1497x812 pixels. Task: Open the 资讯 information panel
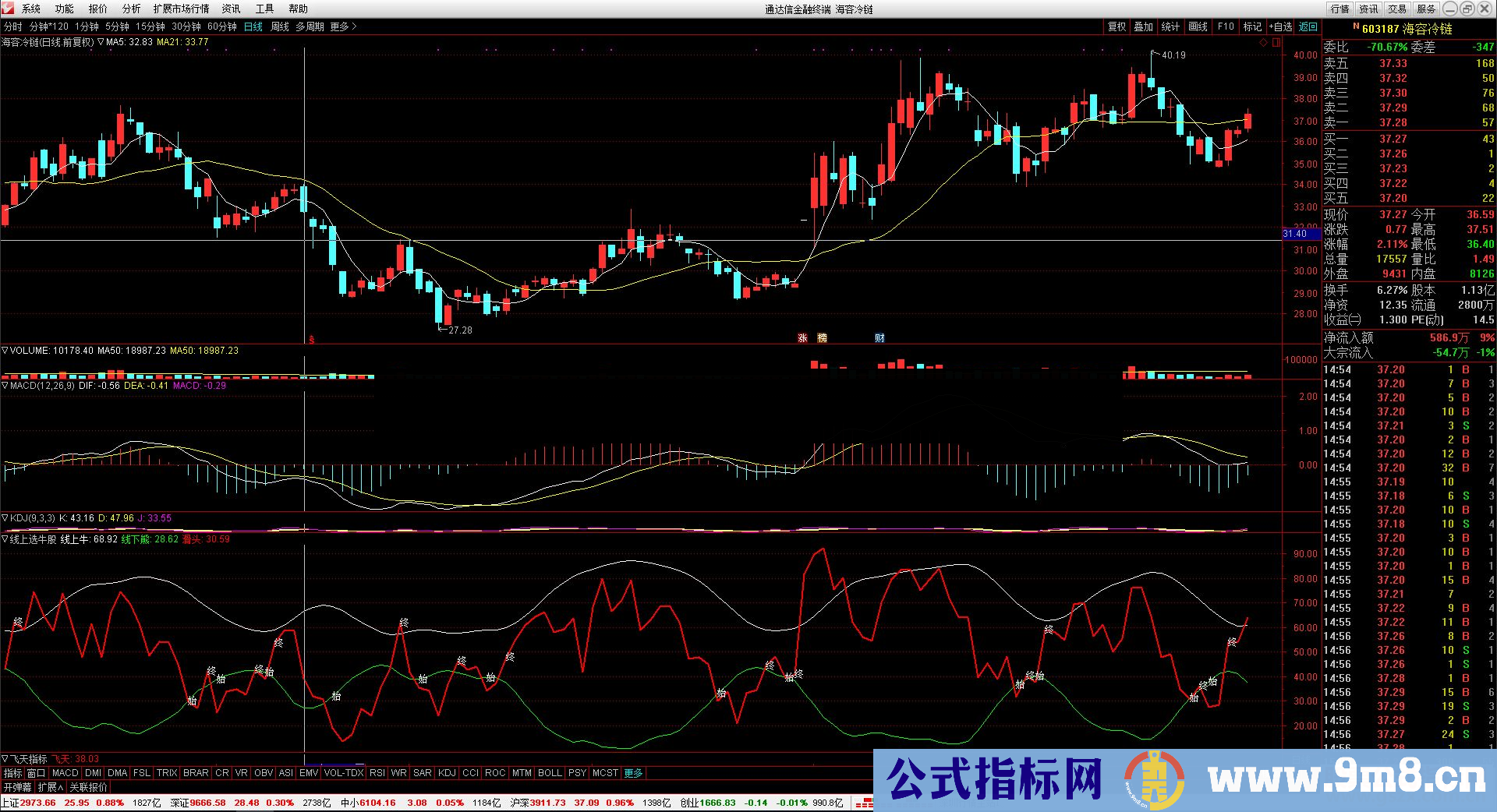[1369, 9]
